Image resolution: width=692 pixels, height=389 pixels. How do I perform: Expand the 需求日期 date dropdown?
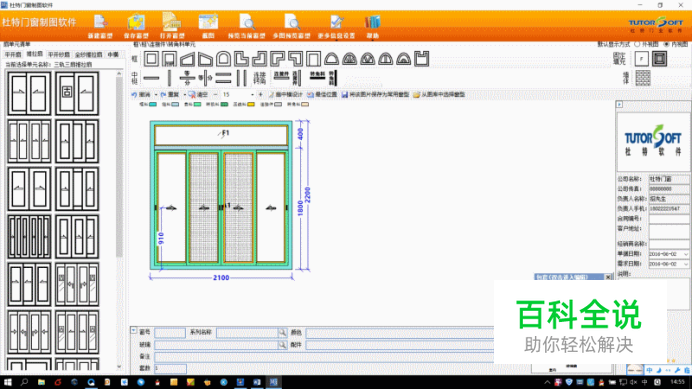[685, 264]
